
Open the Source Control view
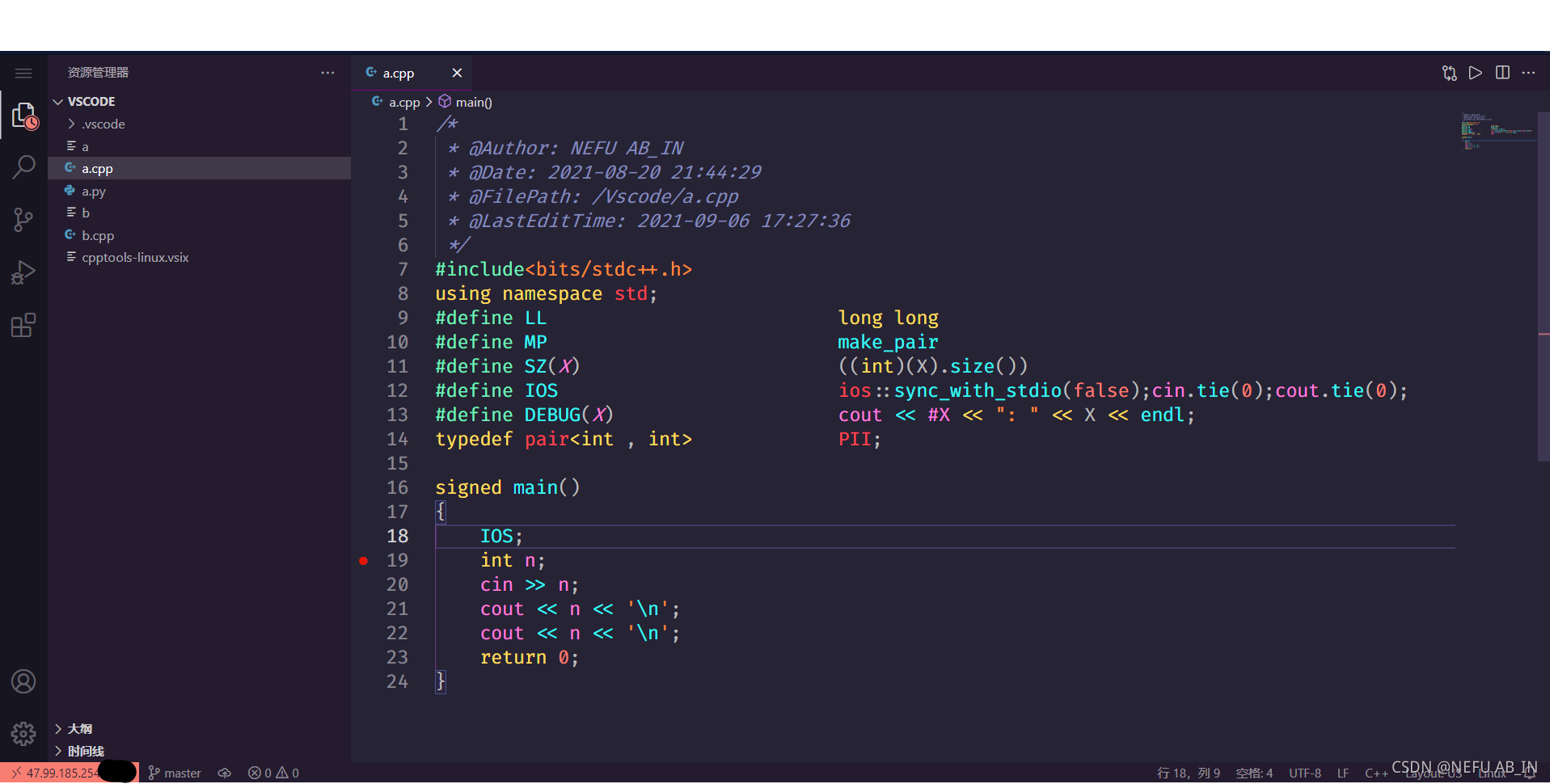tap(23, 219)
